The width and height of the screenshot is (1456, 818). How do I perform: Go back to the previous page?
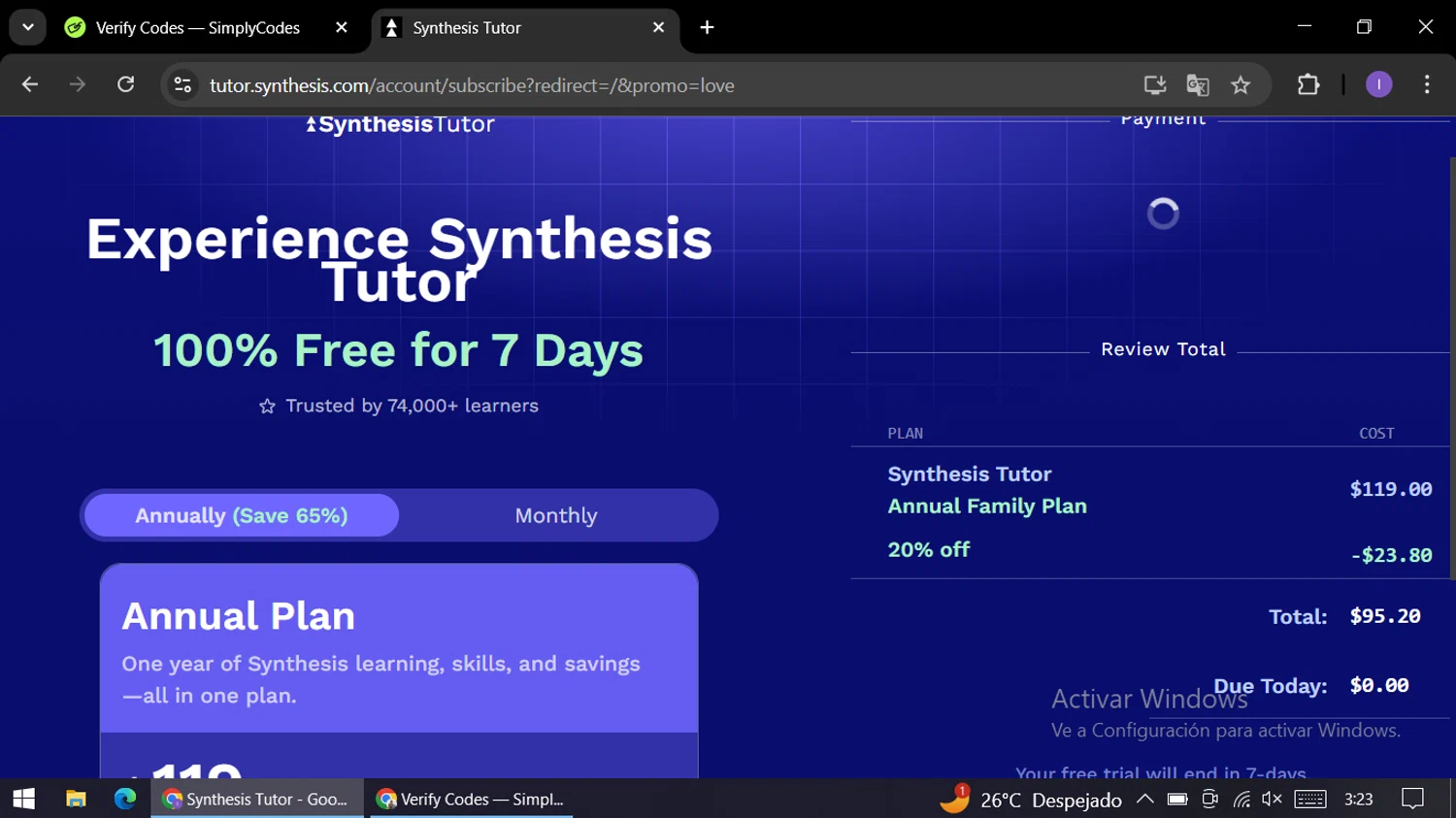(x=30, y=85)
